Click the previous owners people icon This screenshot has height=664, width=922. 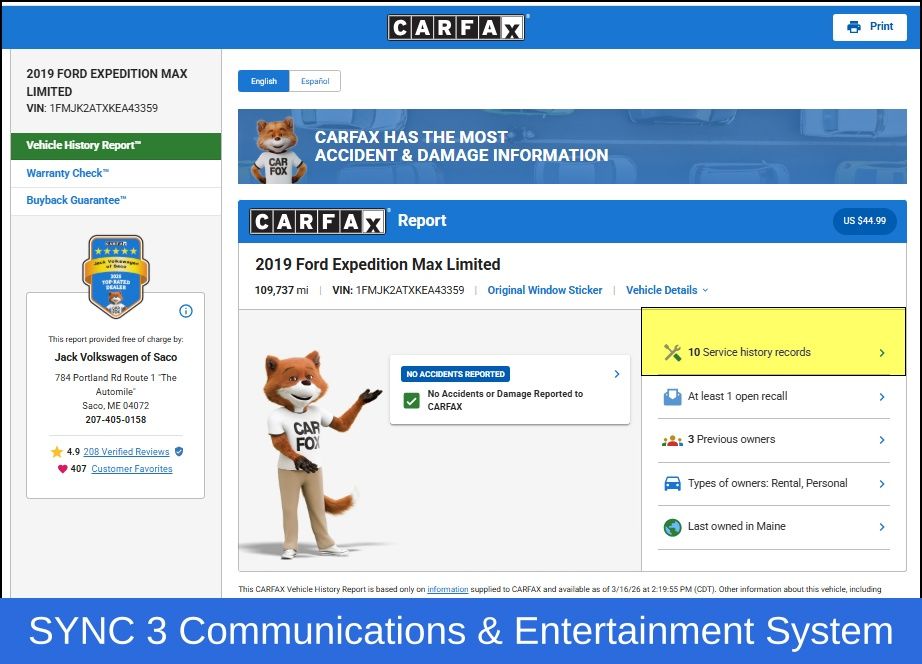(x=672, y=440)
